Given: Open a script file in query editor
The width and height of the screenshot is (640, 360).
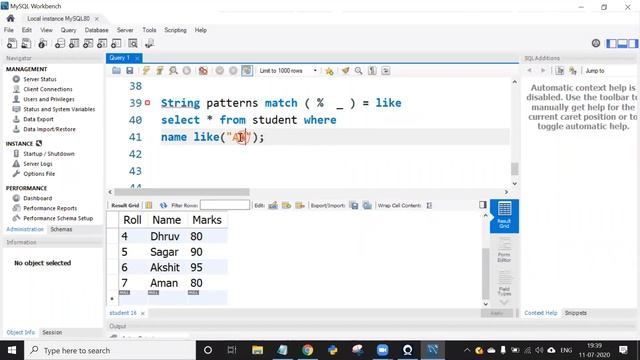Looking at the screenshot, I should (x=116, y=71).
